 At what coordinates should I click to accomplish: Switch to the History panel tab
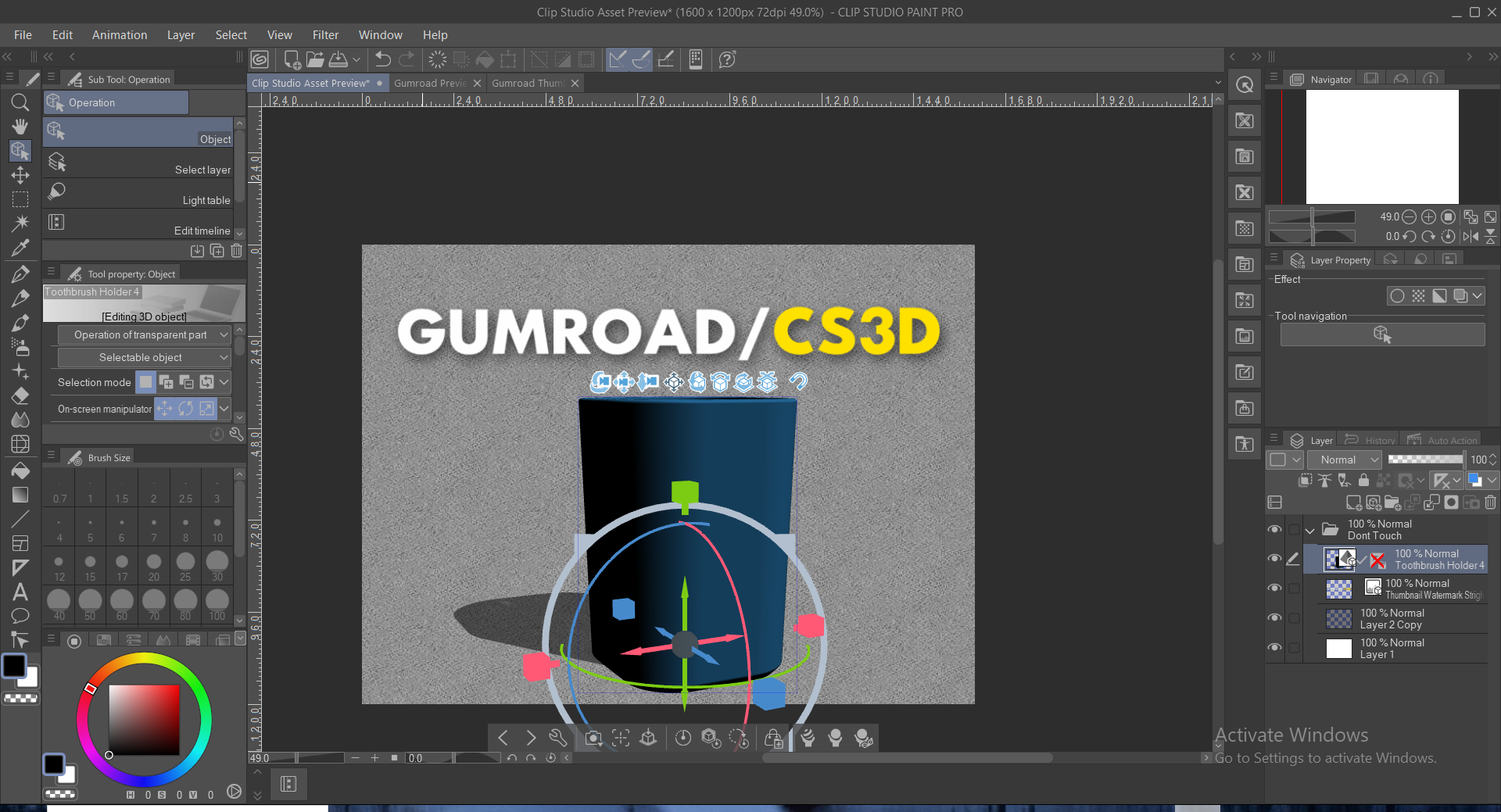[x=1370, y=441]
